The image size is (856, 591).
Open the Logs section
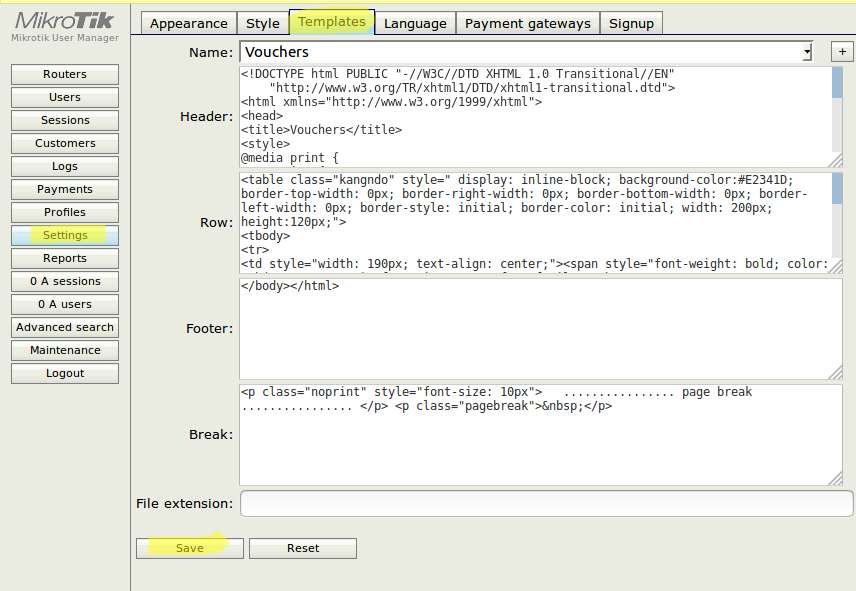(x=64, y=166)
